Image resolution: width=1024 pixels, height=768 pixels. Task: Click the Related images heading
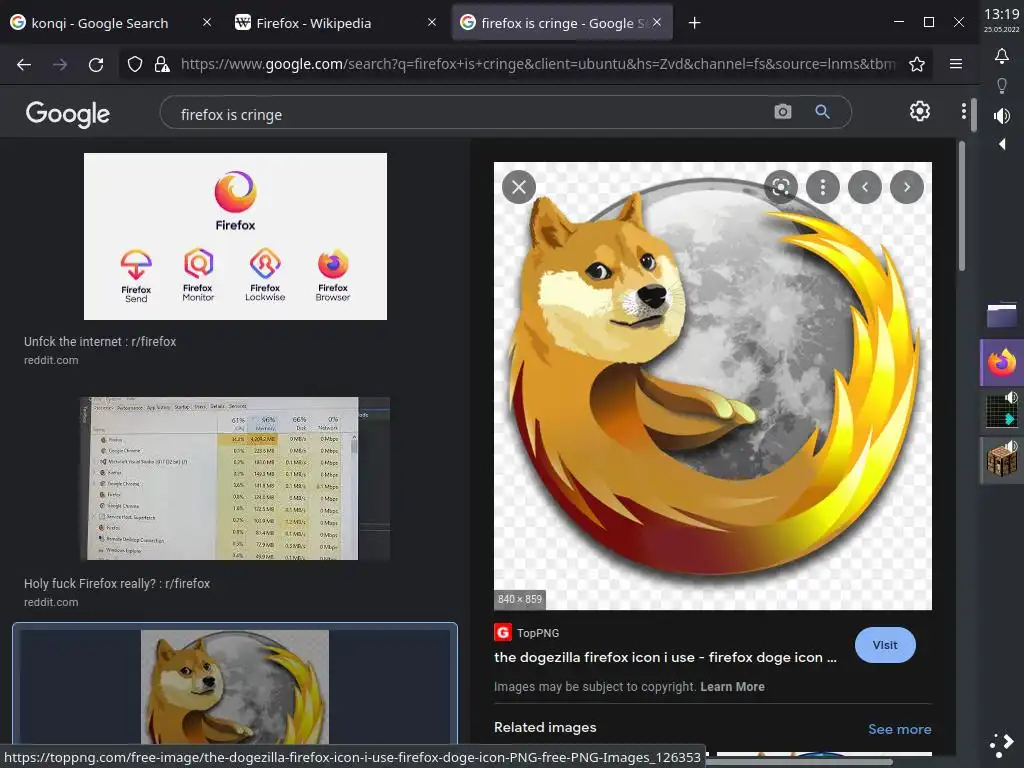(545, 728)
